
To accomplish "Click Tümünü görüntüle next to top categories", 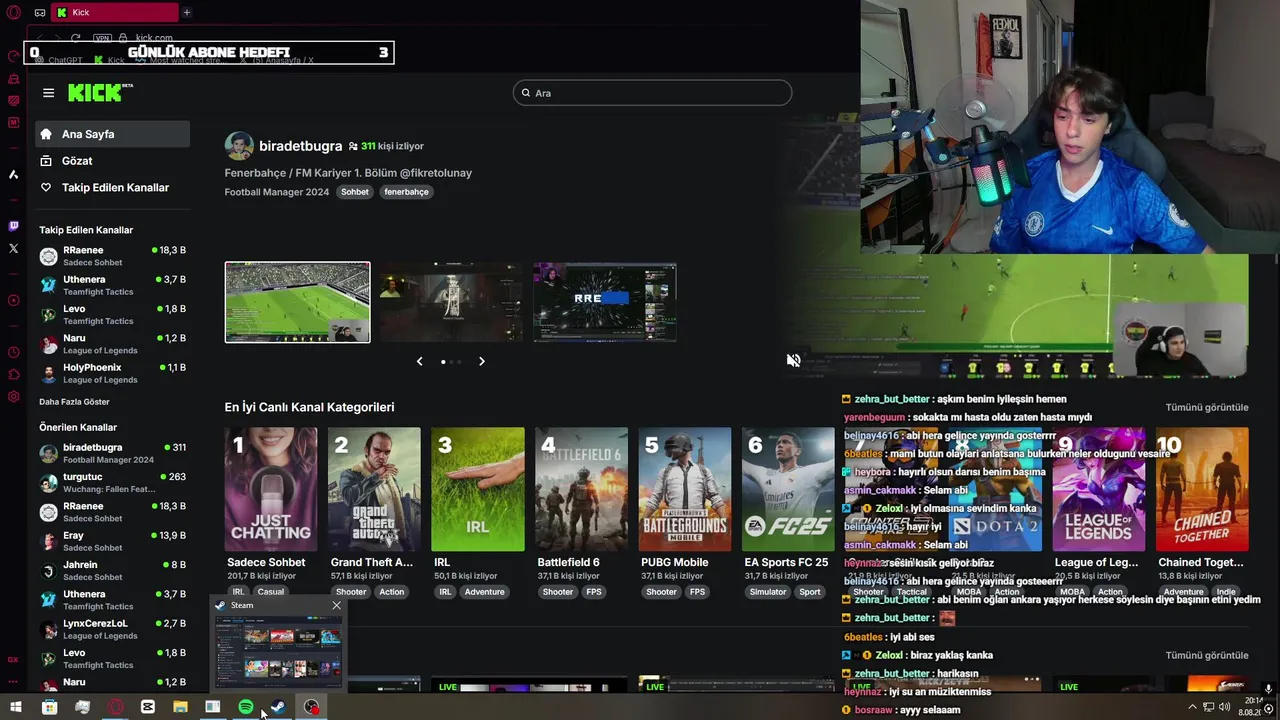I will [1207, 407].
